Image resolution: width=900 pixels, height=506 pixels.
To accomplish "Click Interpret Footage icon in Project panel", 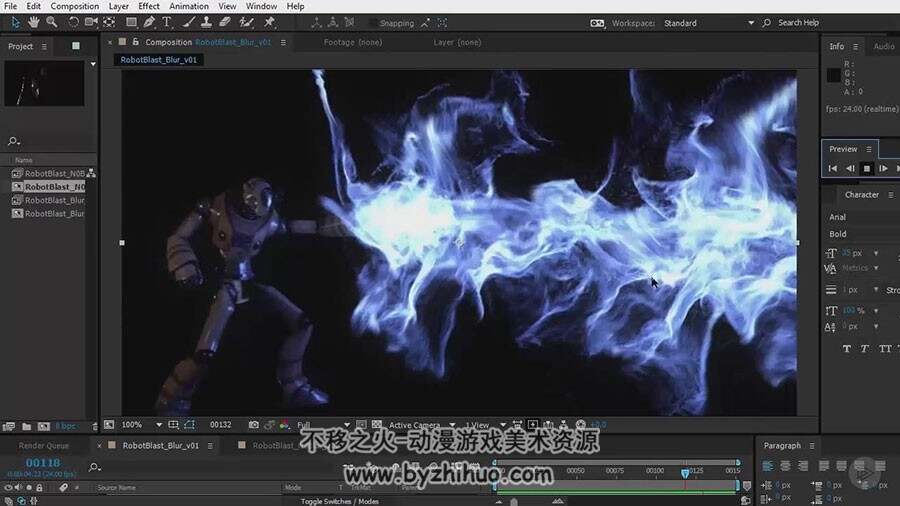I will (9, 426).
